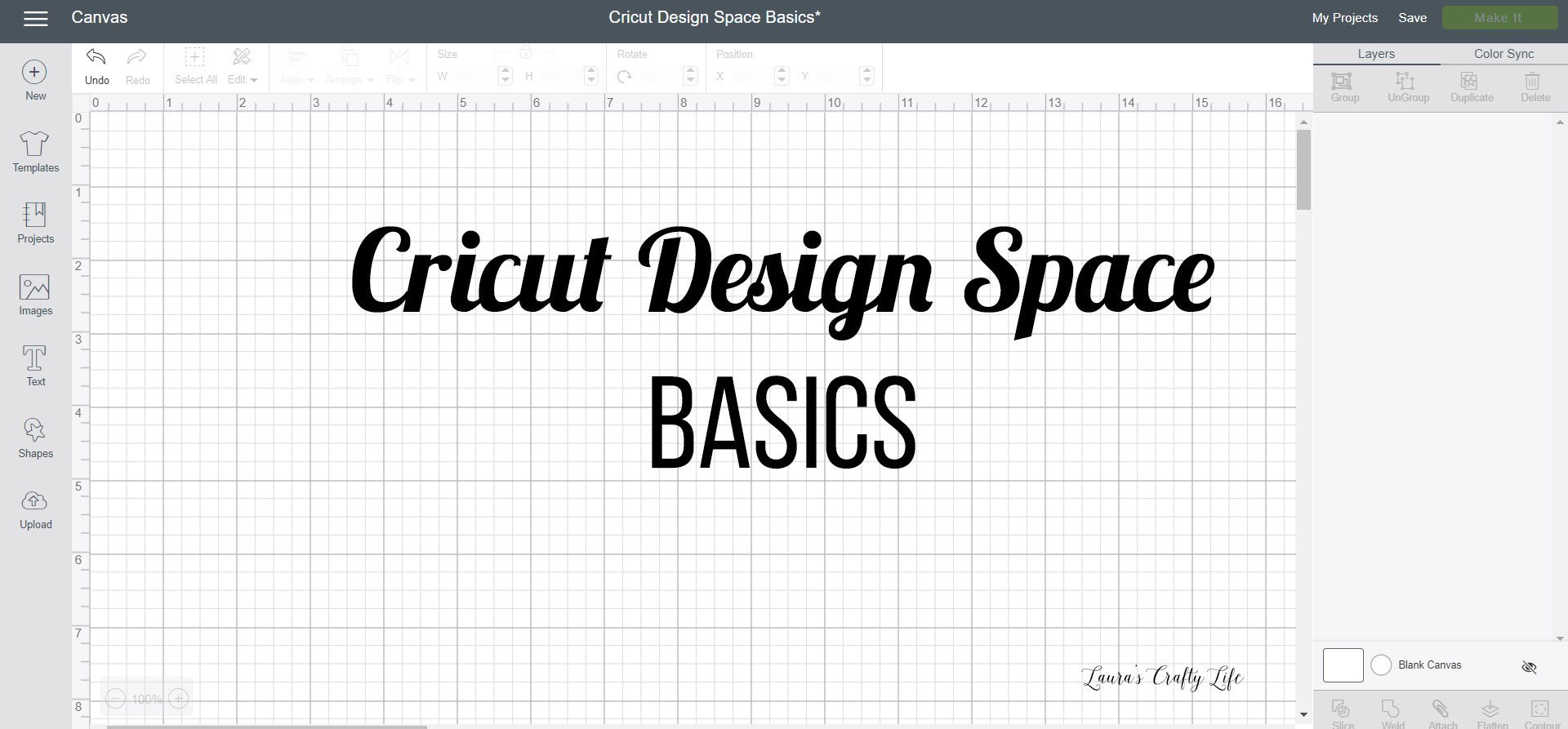Open the hamburger menu
Screen dimensions: 1568x729
(35, 19)
